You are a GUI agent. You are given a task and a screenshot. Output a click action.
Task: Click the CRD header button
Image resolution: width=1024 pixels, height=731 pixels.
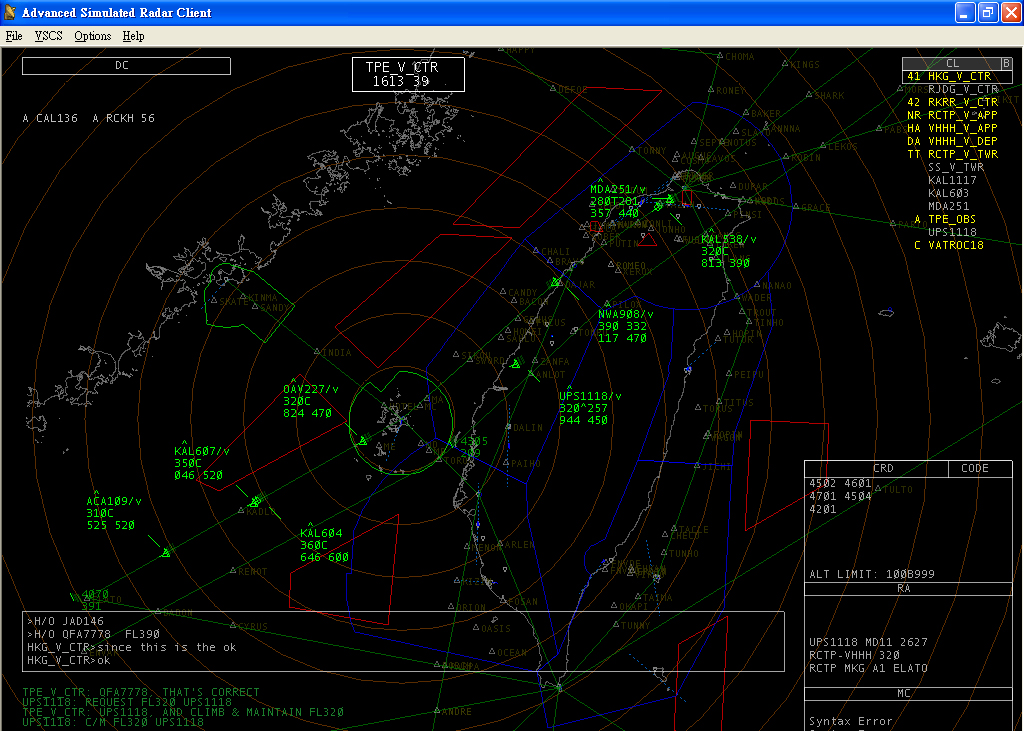click(876, 468)
